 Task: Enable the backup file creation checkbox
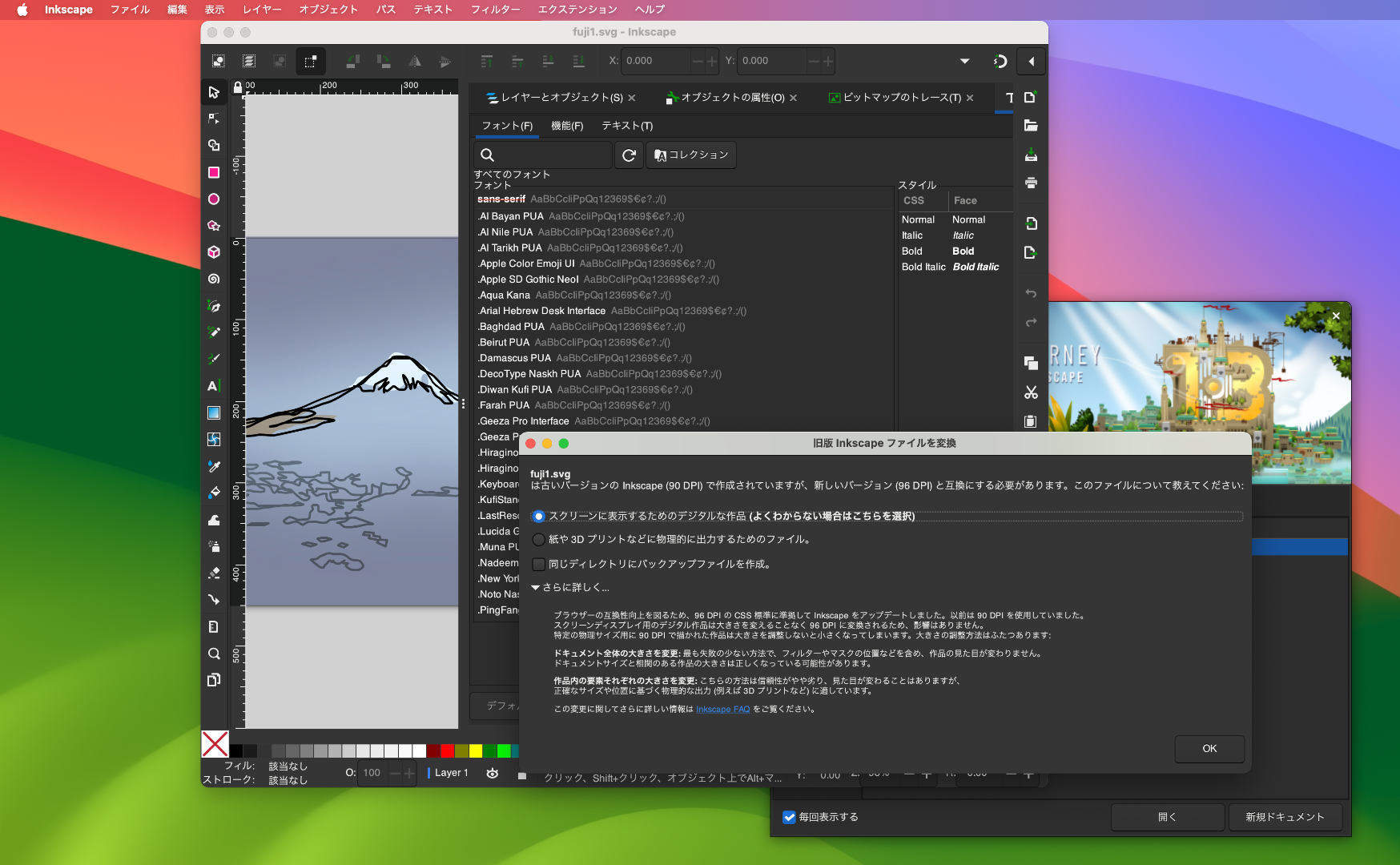click(x=539, y=565)
